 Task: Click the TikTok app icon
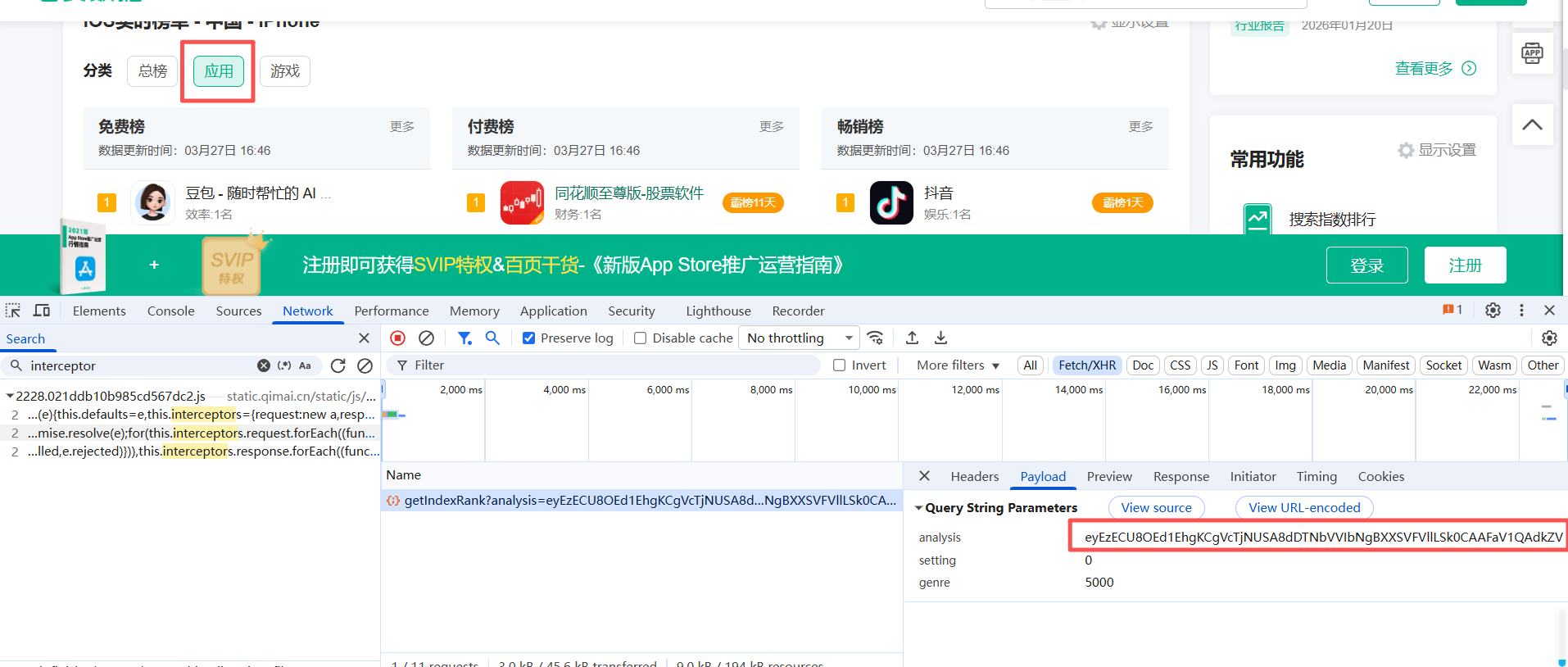pos(891,202)
